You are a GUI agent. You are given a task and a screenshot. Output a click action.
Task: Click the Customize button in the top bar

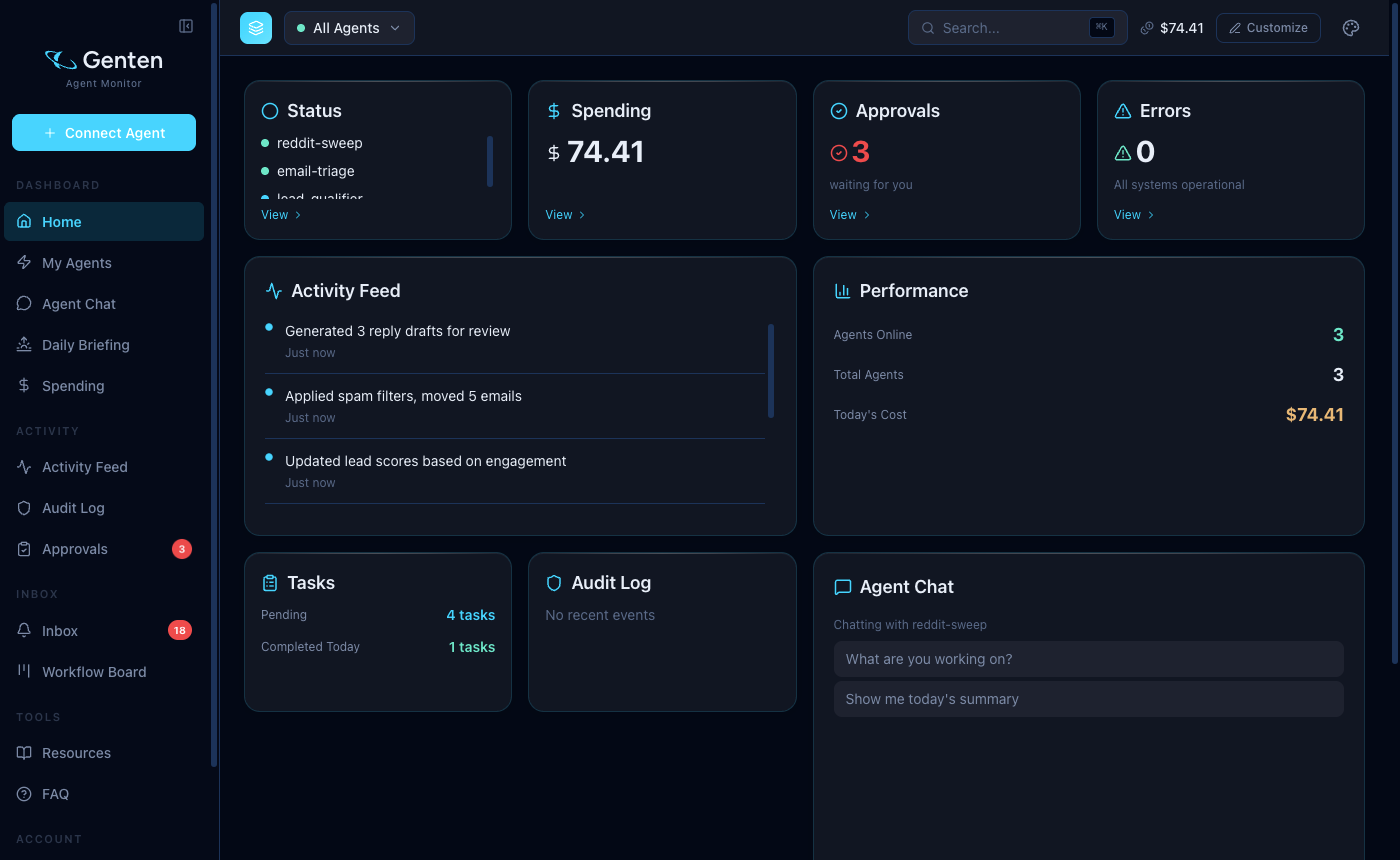coord(1268,27)
